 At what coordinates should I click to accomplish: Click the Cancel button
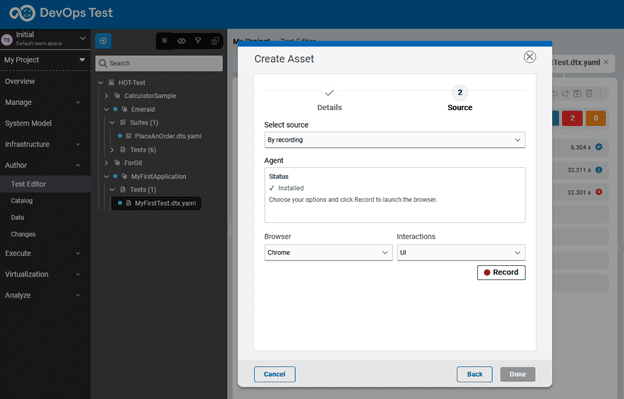click(x=275, y=374)
